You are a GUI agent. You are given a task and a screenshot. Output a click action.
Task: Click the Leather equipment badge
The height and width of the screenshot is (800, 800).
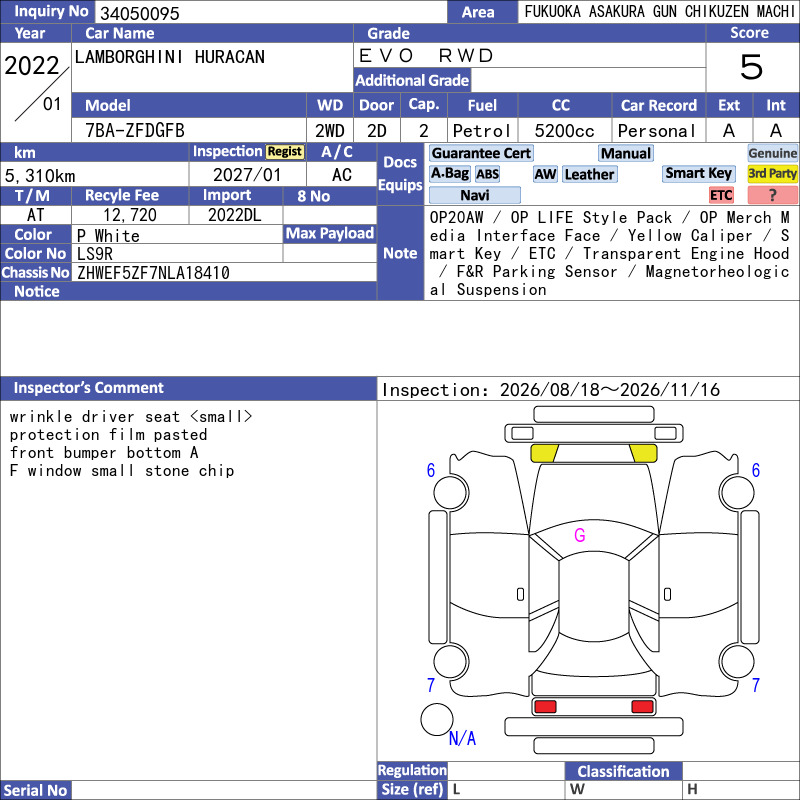590,174
